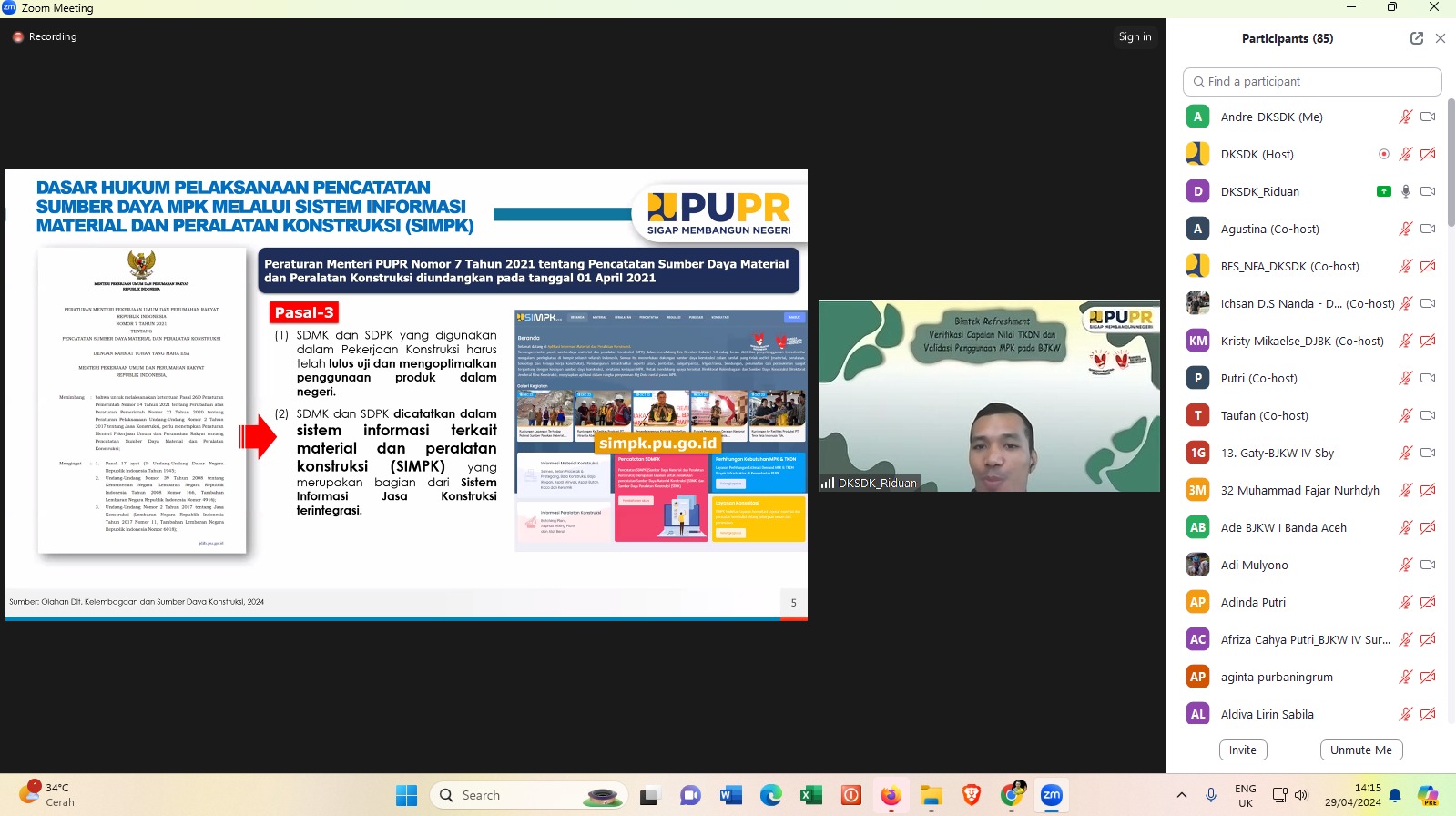Image resolution: width=1456 pixels, height=816 pixels.
Task: Click muted mic icon for 32 Muhammad Fajar Nurhdyh
Action: (x=1406, y=490)
